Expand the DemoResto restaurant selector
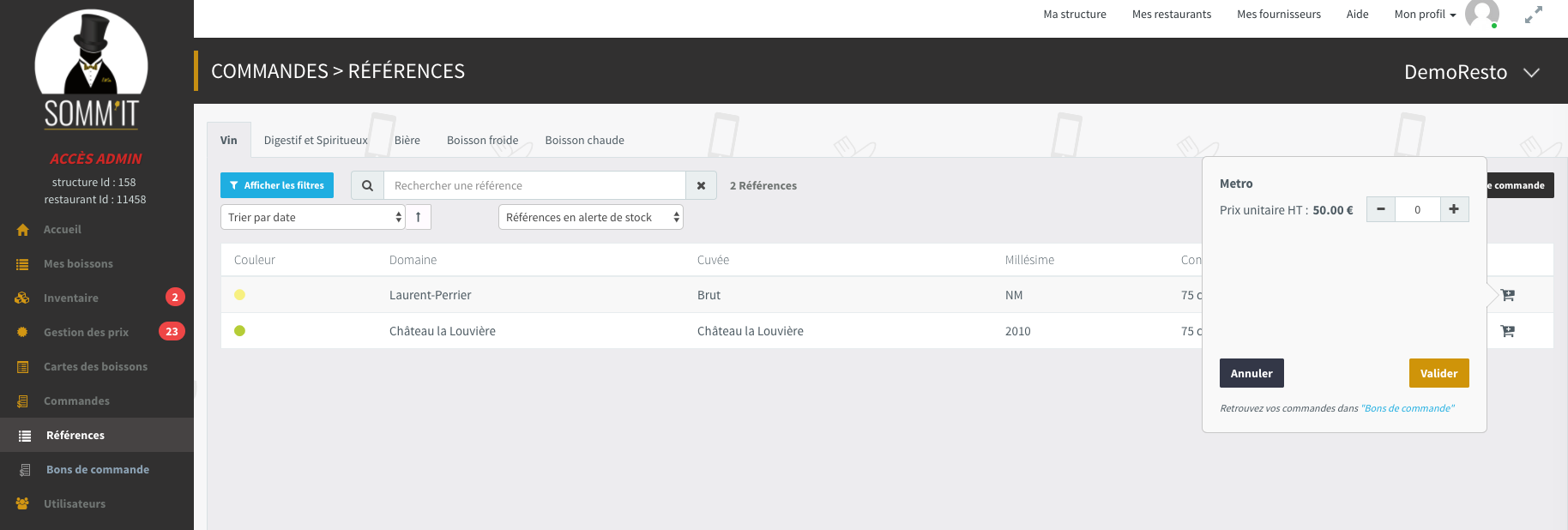The image size is (1568, 530). tap(1531, 73)
